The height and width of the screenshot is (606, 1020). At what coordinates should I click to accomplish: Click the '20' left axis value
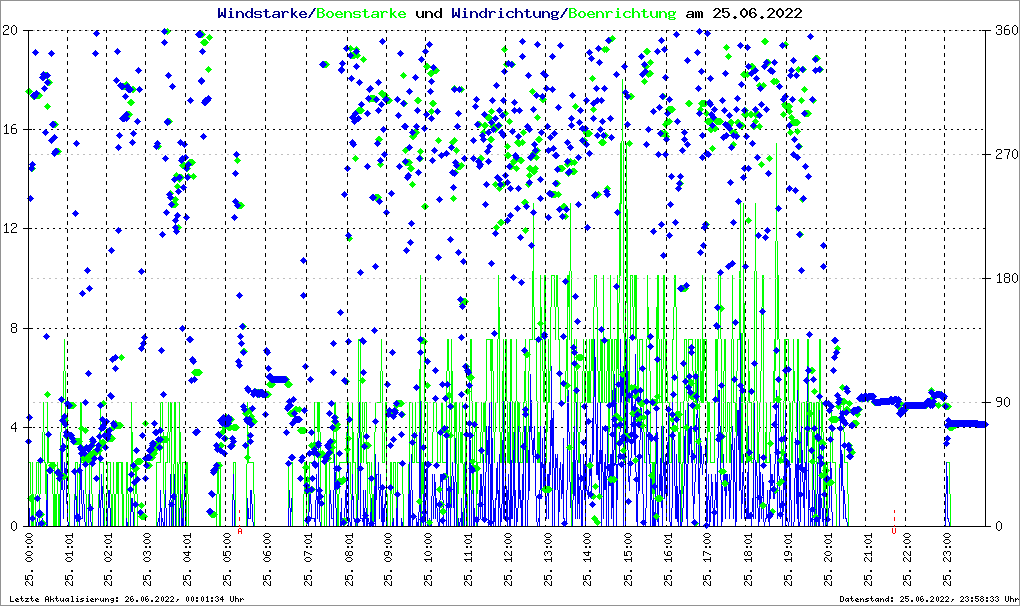tap(10, 30)
